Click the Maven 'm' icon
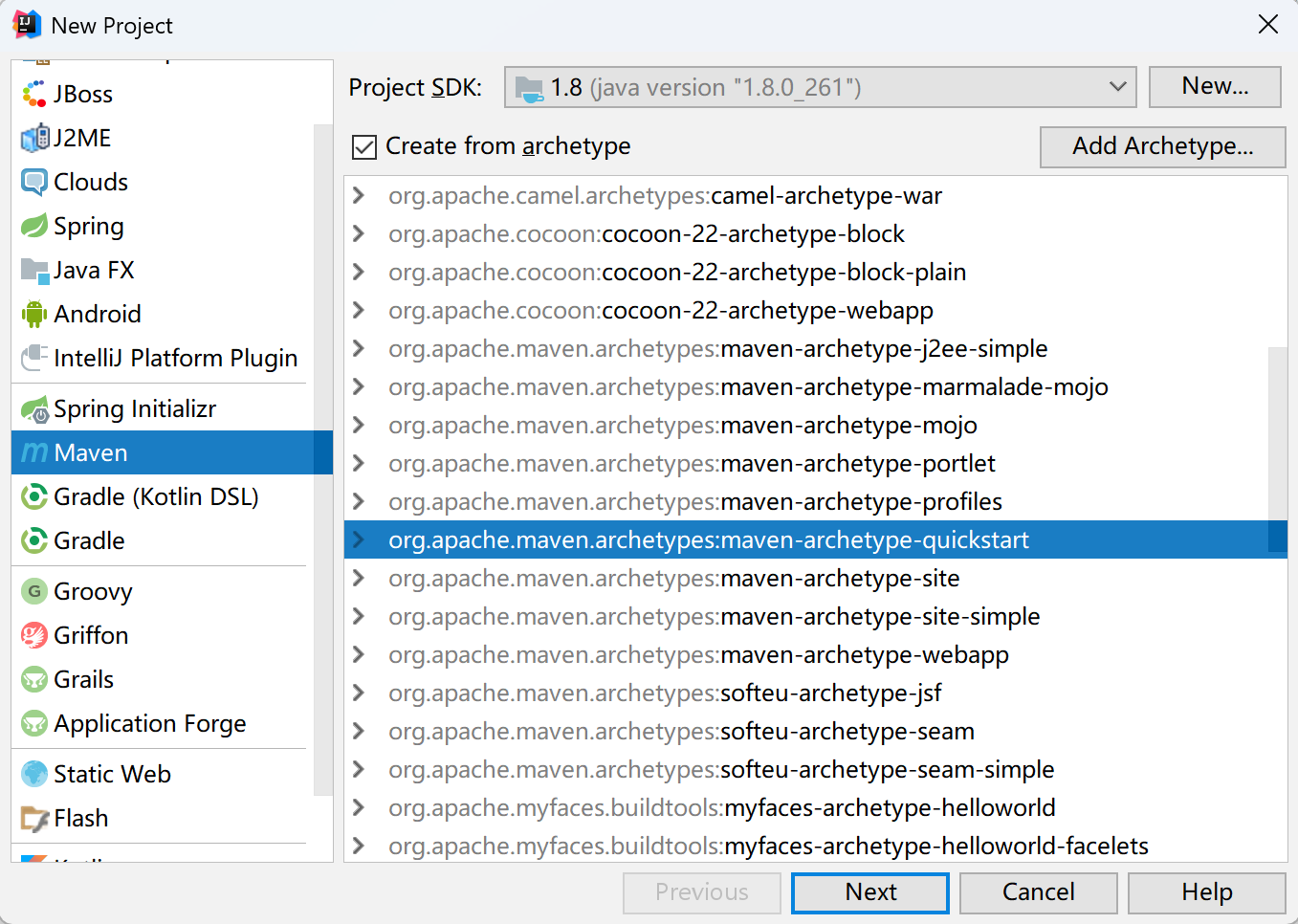The image size is (1298, 924). (x=34, y=452)
